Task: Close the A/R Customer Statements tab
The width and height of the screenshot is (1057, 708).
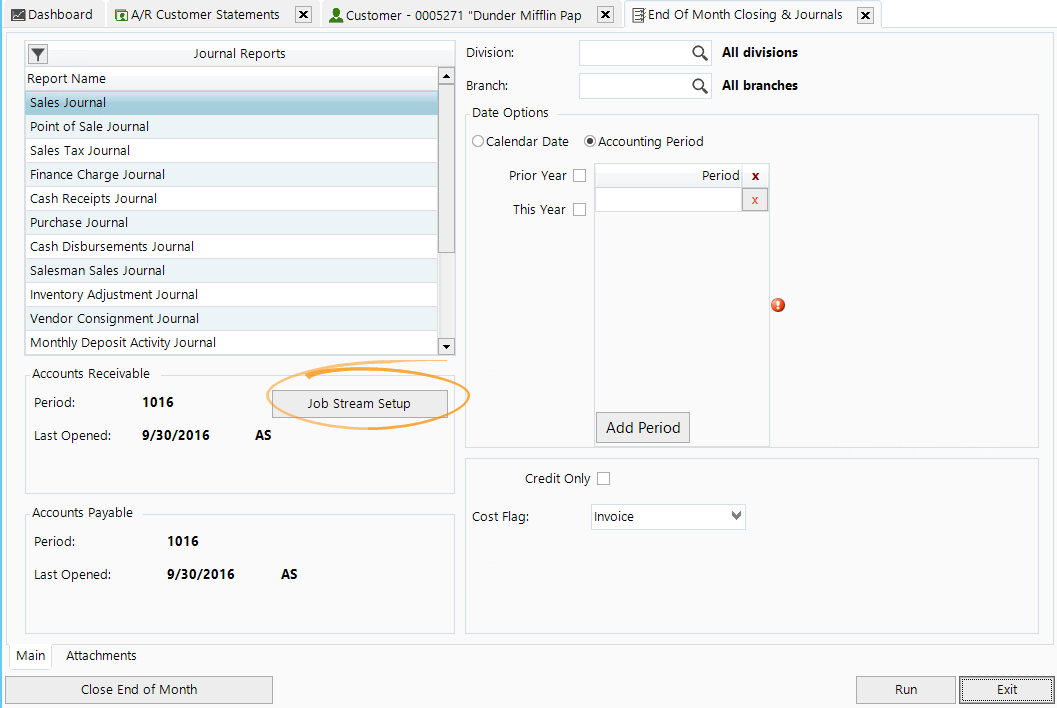Action: (x=304, y=15)
